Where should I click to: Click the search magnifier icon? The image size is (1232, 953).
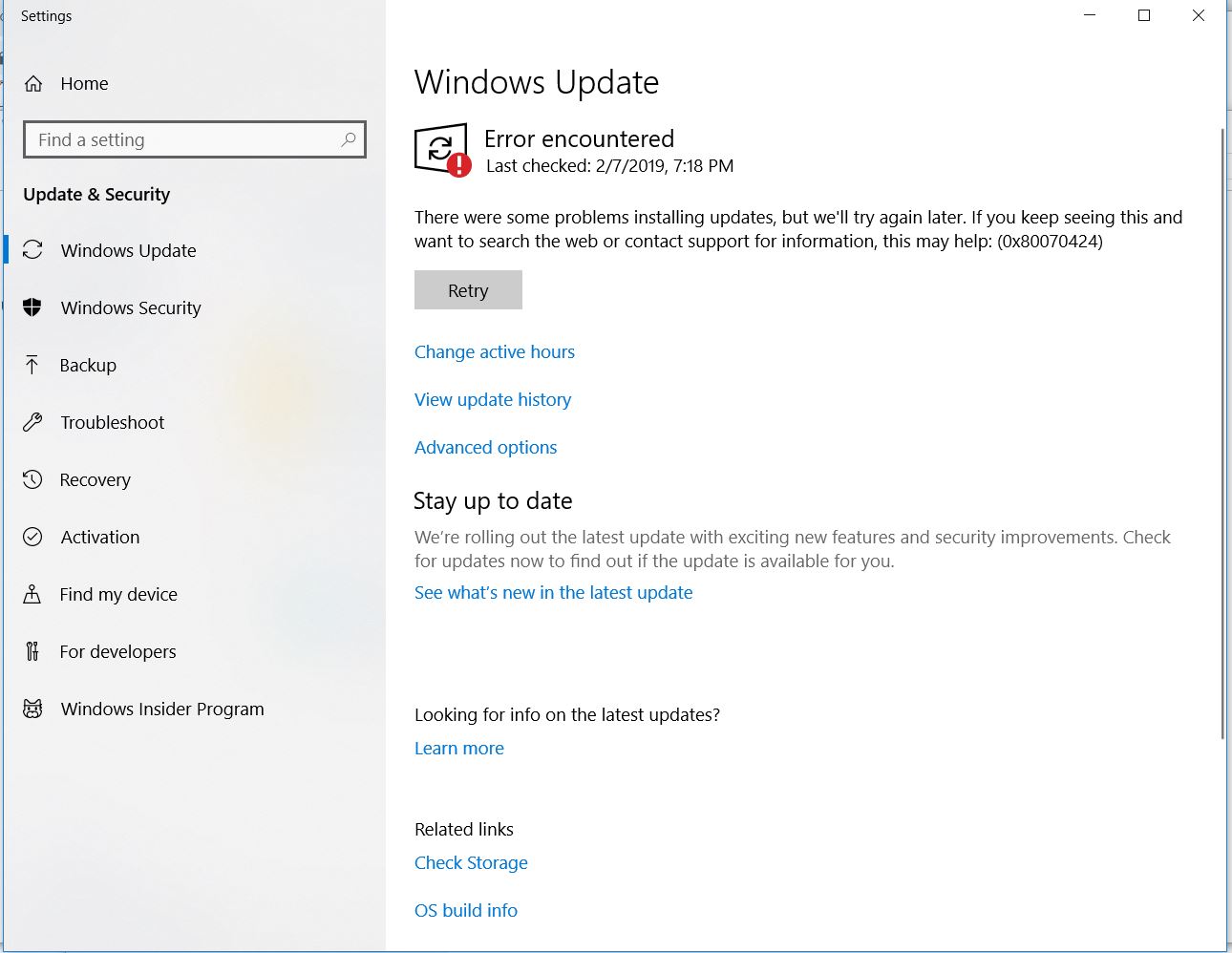pyautogui.click(x=349, y=139)
